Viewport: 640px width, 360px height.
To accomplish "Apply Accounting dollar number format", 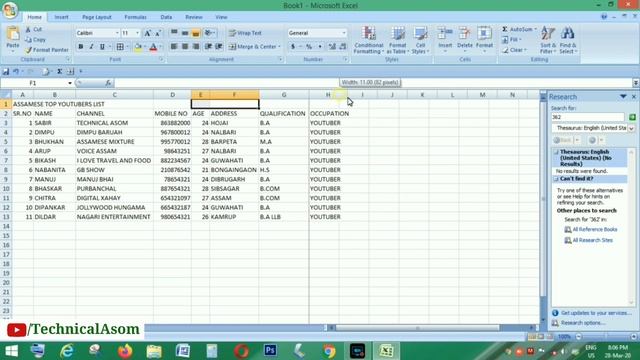I will 293,47.
